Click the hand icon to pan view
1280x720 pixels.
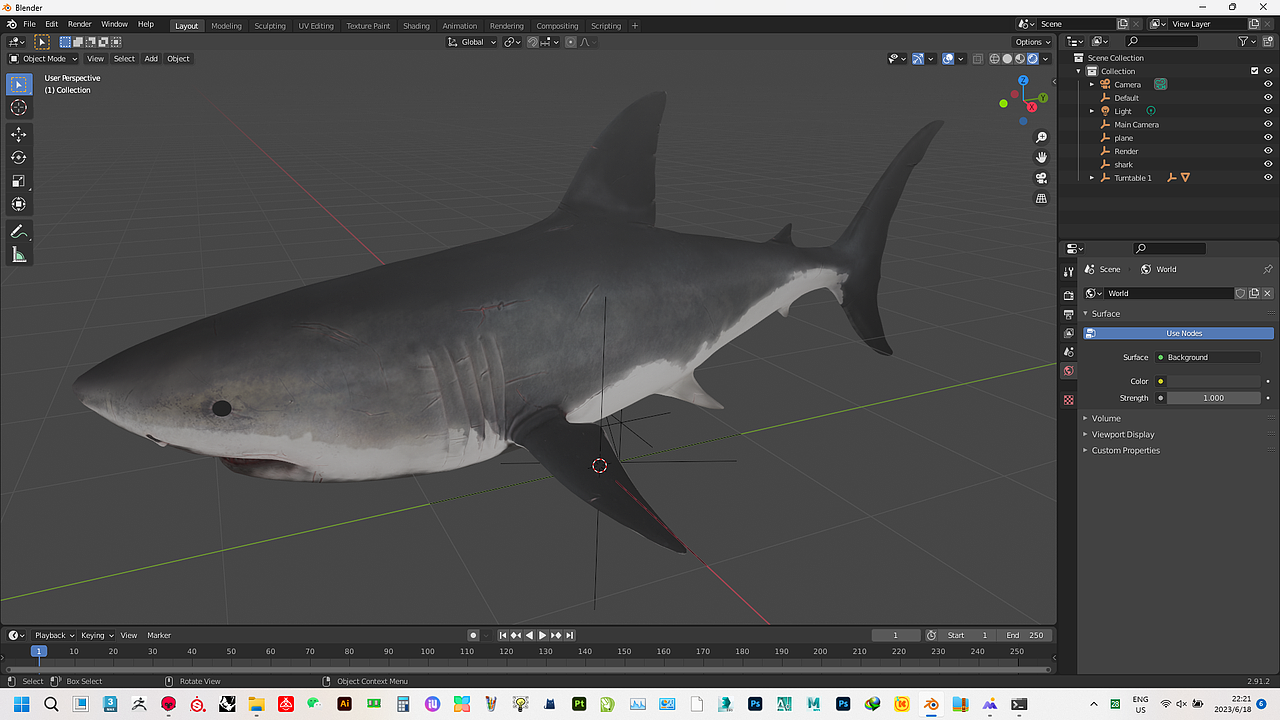tap(1041, 157)
